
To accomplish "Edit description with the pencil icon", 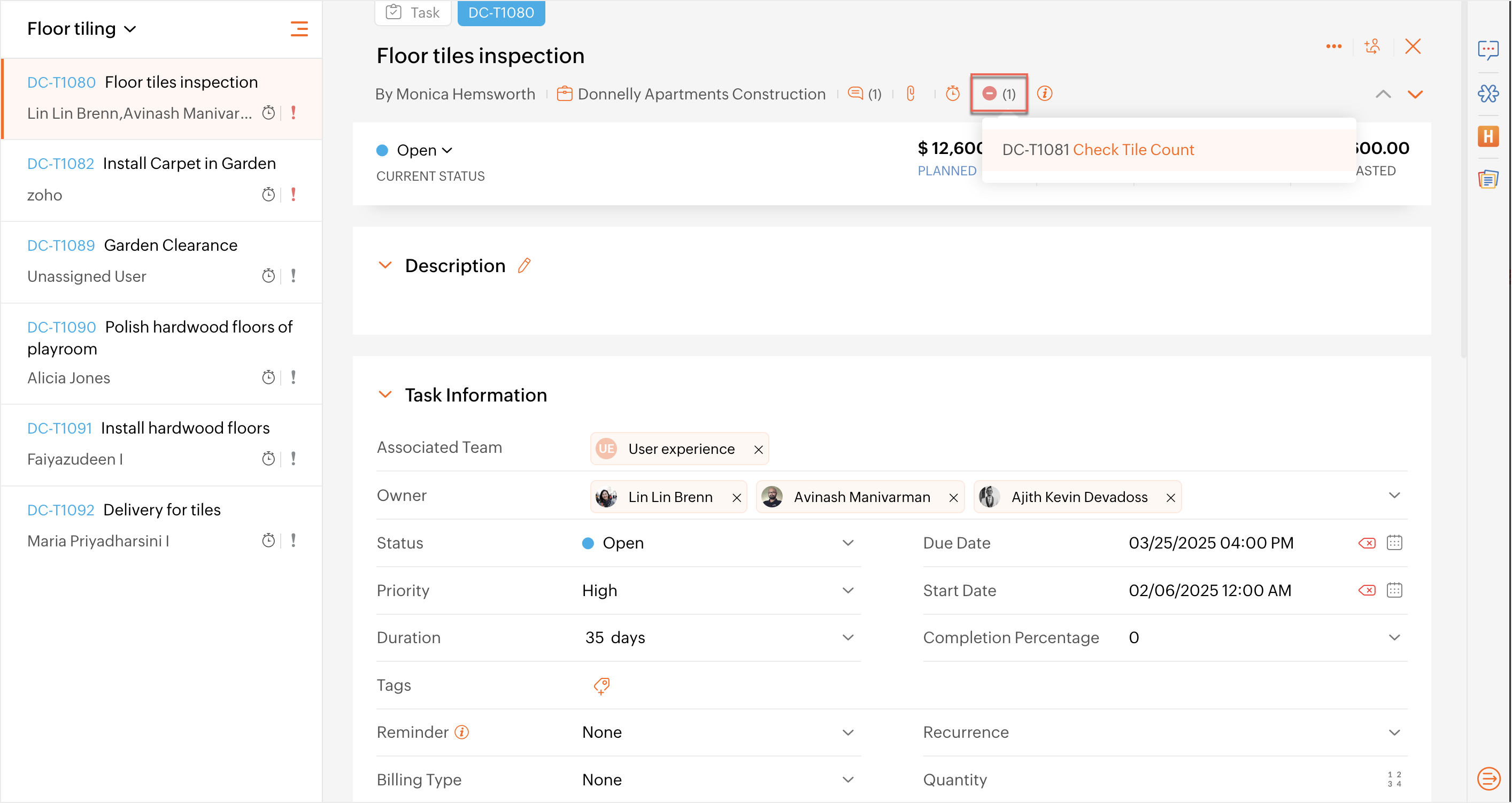I will (x=524, y=266).
